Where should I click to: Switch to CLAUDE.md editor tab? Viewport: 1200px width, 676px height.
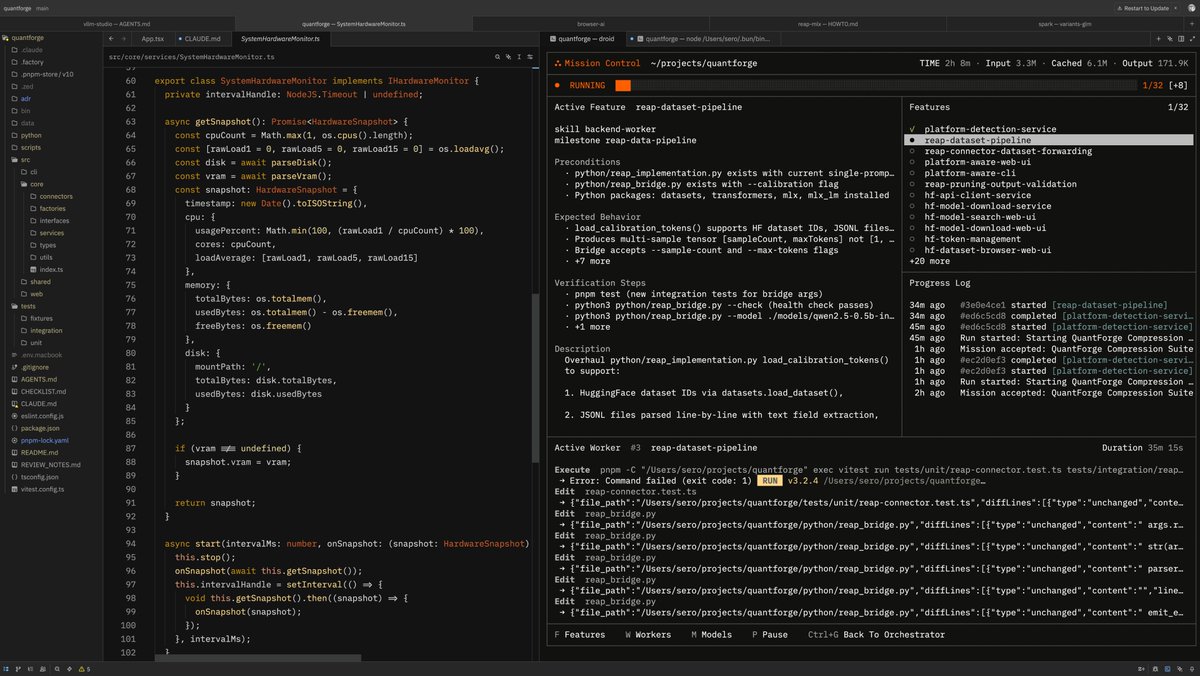point(203,39)
